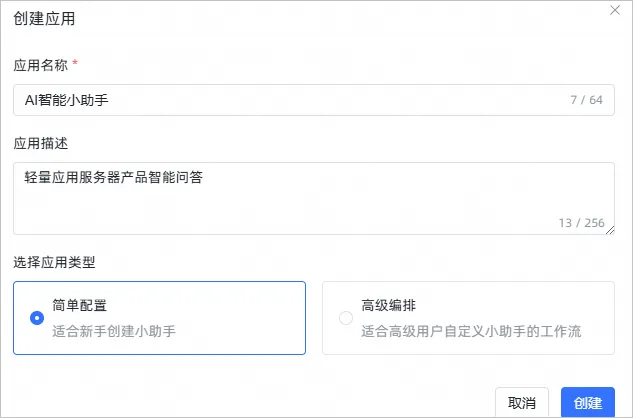
Task: Click the 高级编排 title text
Action: tap(390, 307)
